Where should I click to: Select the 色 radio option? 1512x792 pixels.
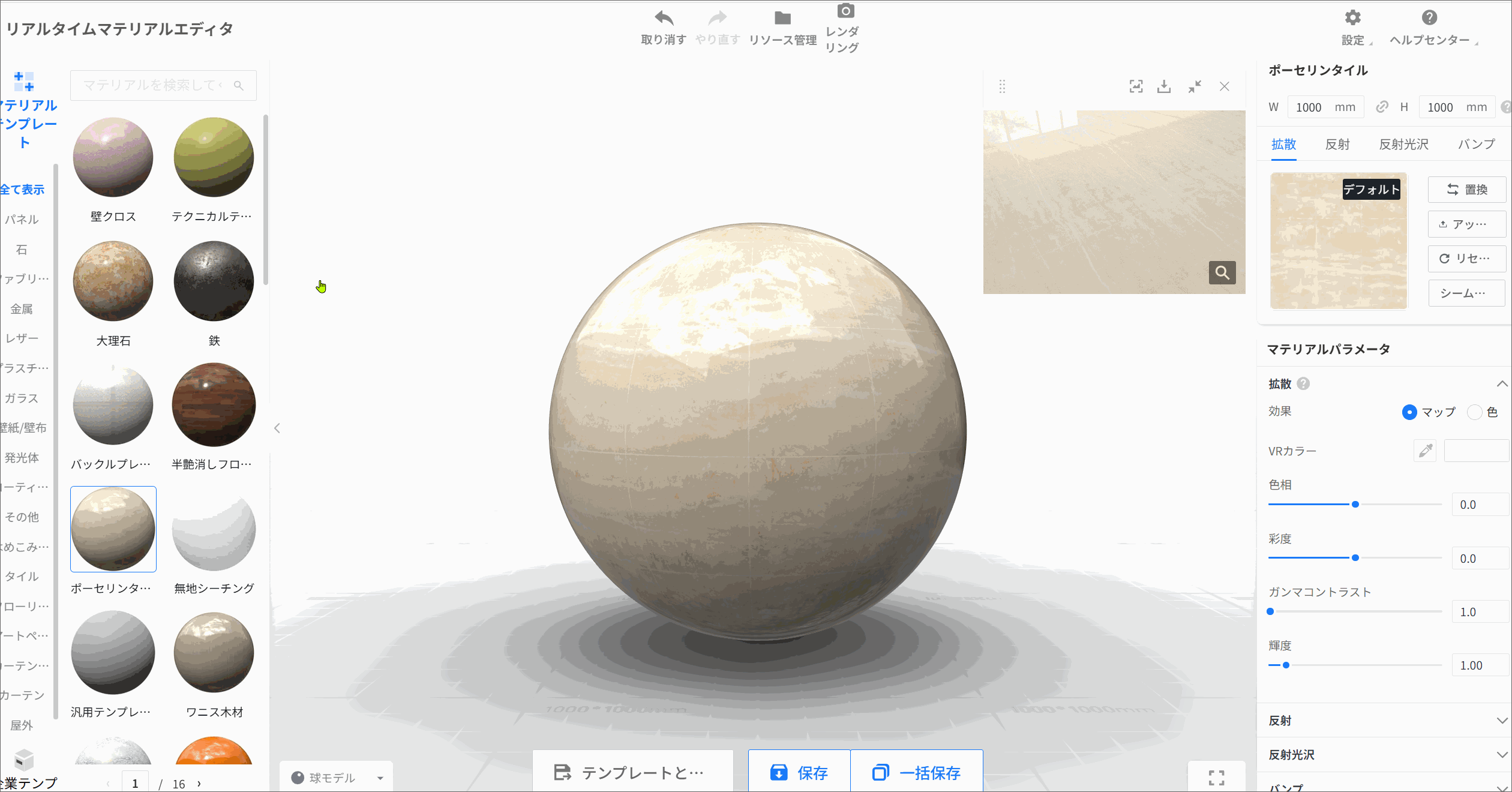pos(1474,412)
